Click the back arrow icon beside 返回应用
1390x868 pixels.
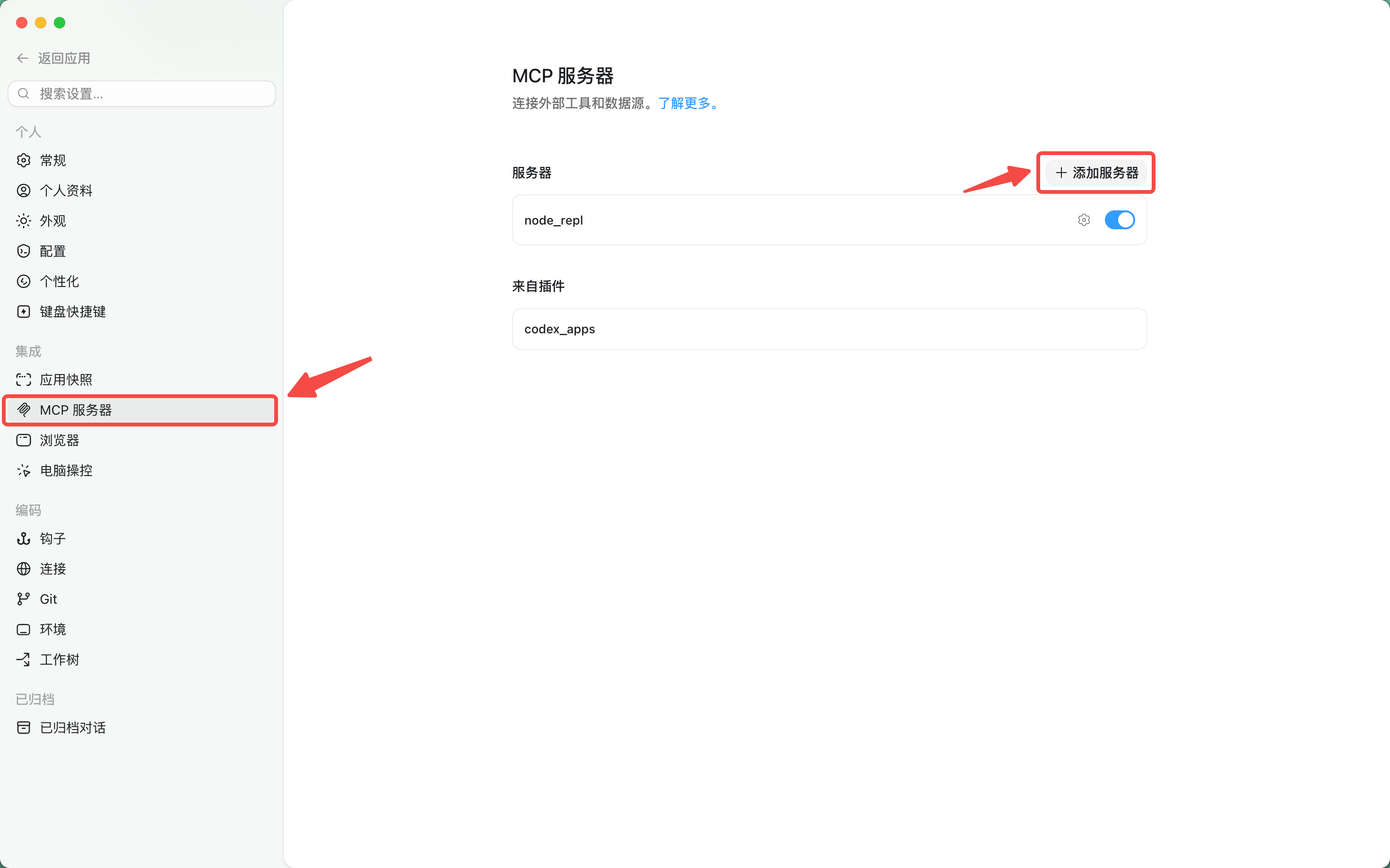23,58
